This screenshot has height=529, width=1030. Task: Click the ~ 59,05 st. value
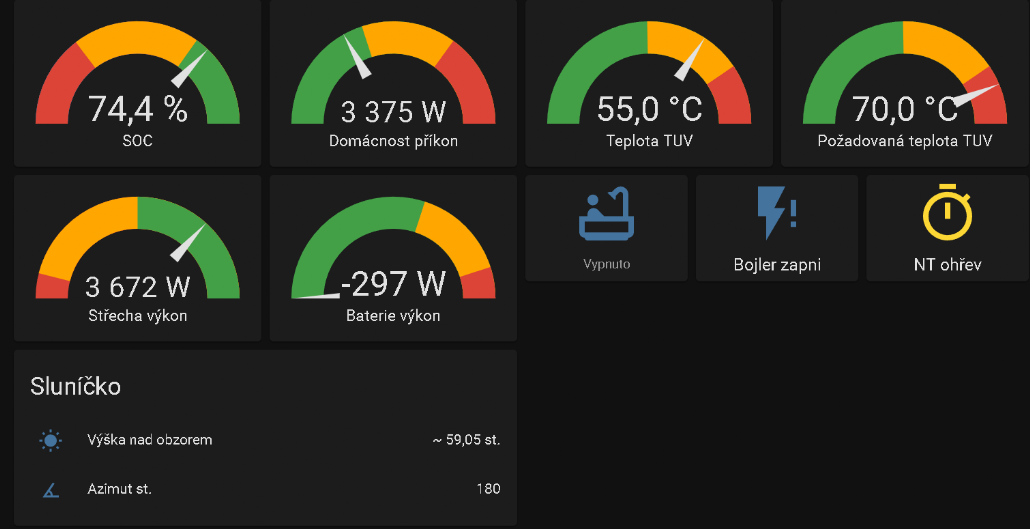(466, 440)
